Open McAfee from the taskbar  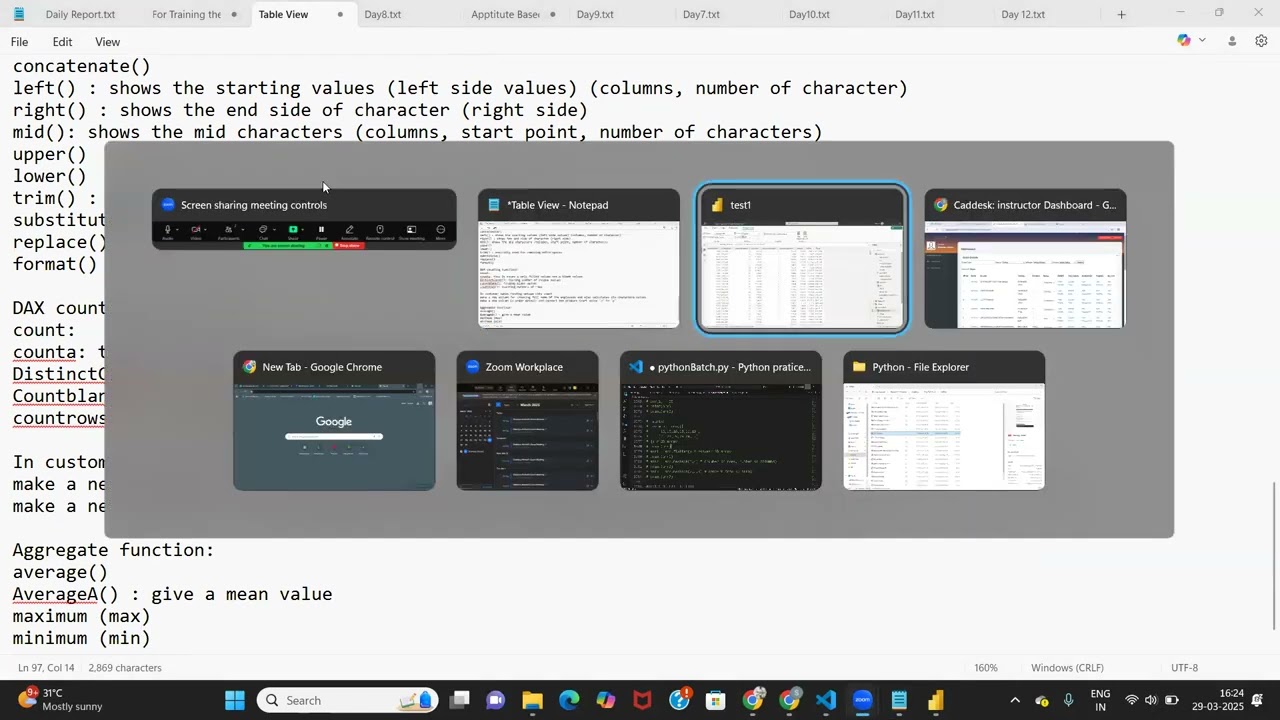pos(643,700)
